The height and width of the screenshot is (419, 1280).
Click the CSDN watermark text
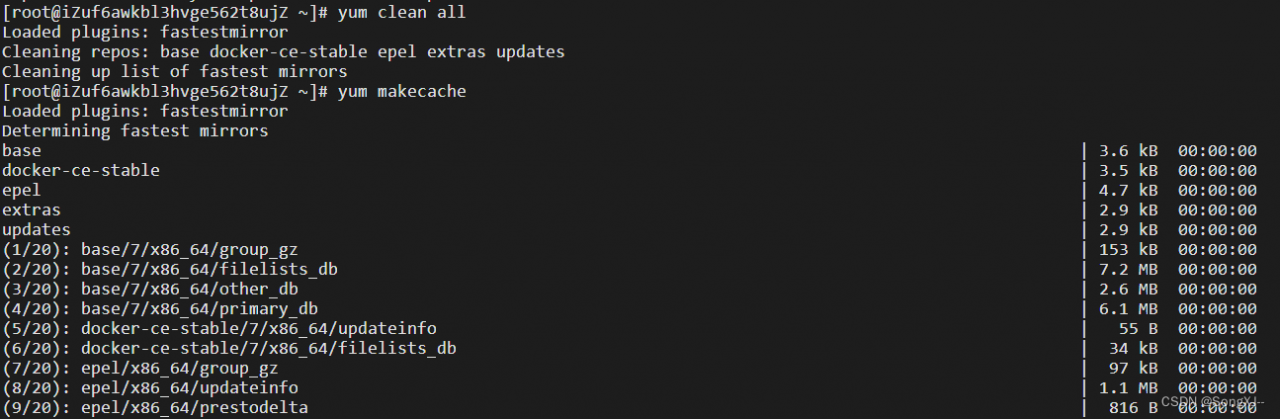point(1219,404)
